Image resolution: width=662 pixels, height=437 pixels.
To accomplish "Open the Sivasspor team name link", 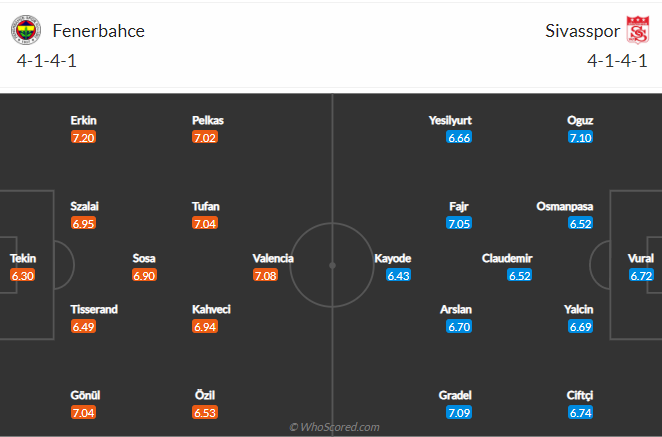I will tap(580, 31).
